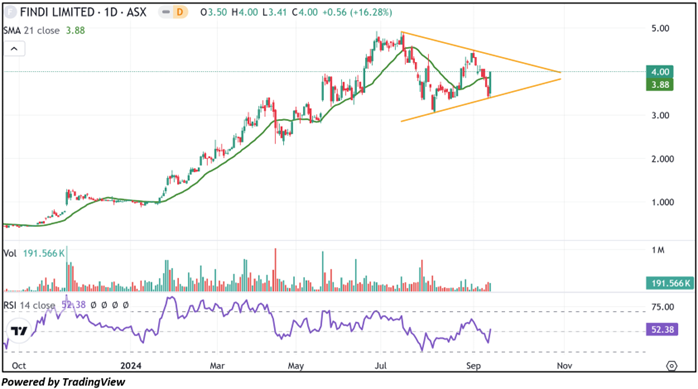Screen dimensions: 698x389
Task: Collapse the indicator legend with the chevron button
Action: 14,49
